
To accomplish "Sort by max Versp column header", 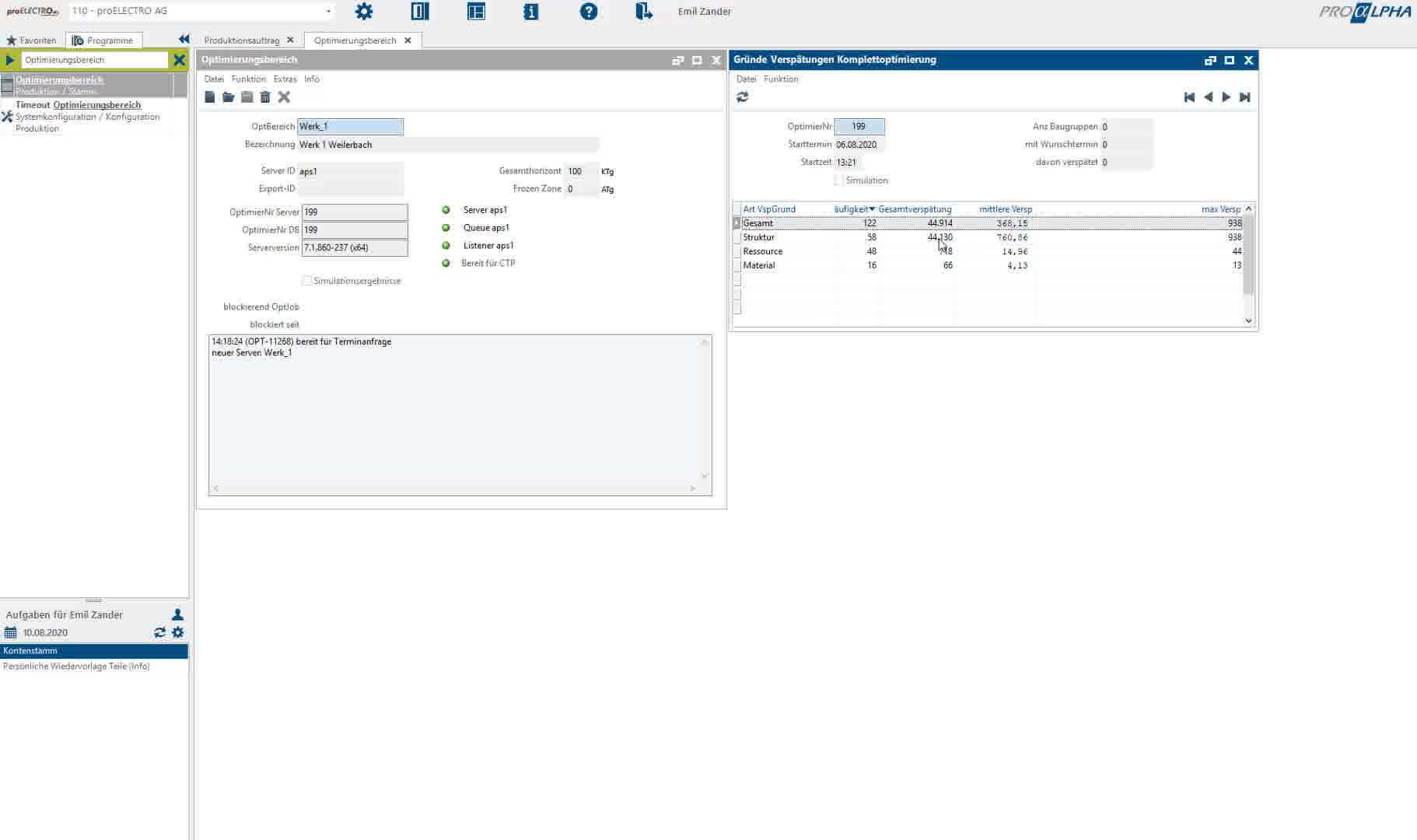I will (1221, 209).
